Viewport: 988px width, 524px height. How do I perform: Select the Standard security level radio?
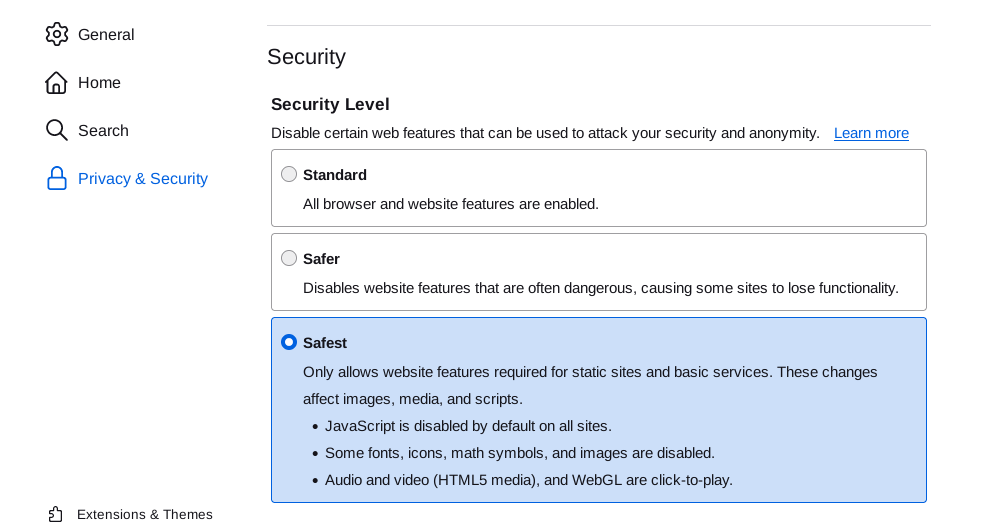[289, 174]
